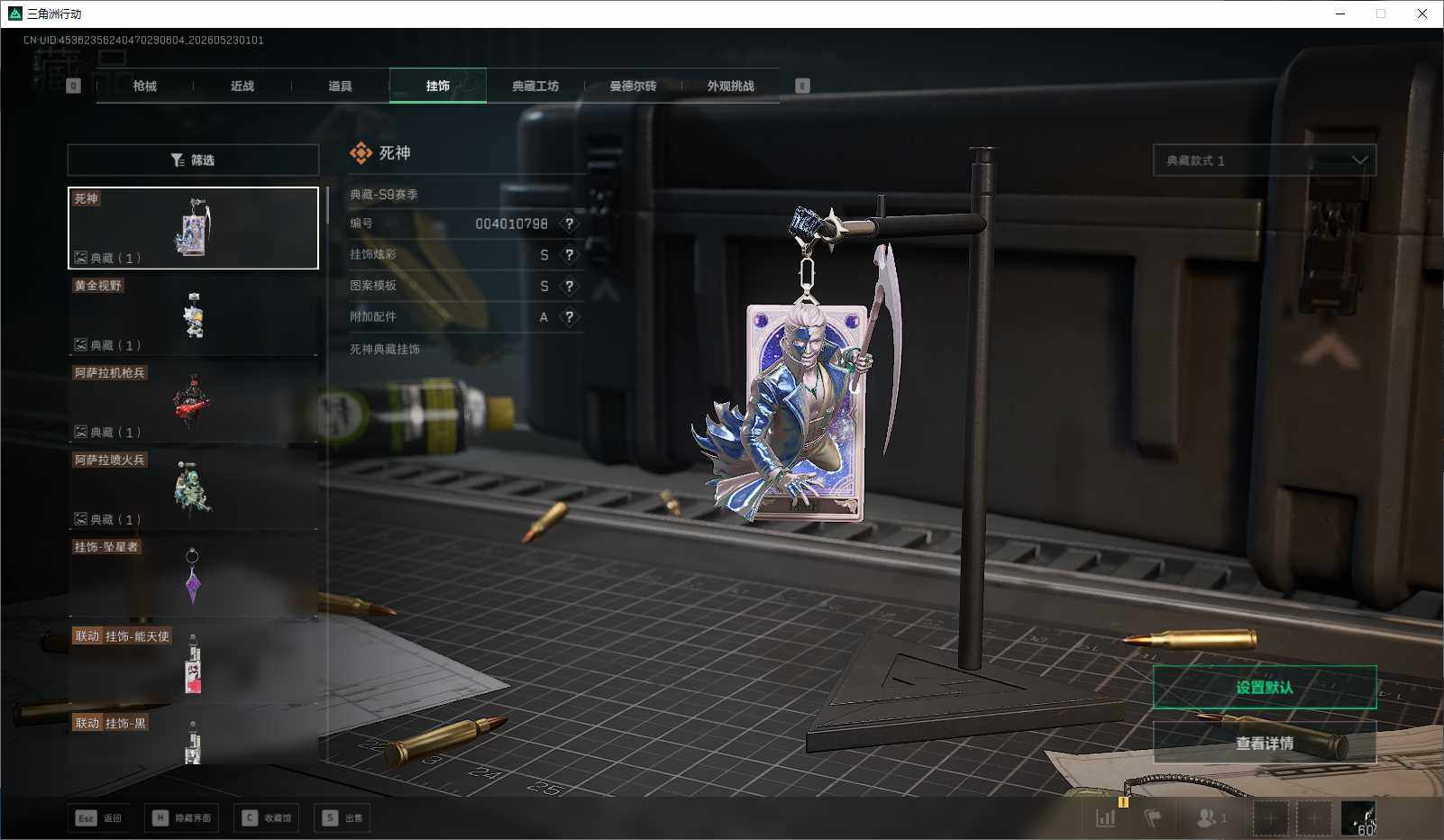Open the 典藏工坊 tab
This screenshot has width=1444, height=840.
535,86
